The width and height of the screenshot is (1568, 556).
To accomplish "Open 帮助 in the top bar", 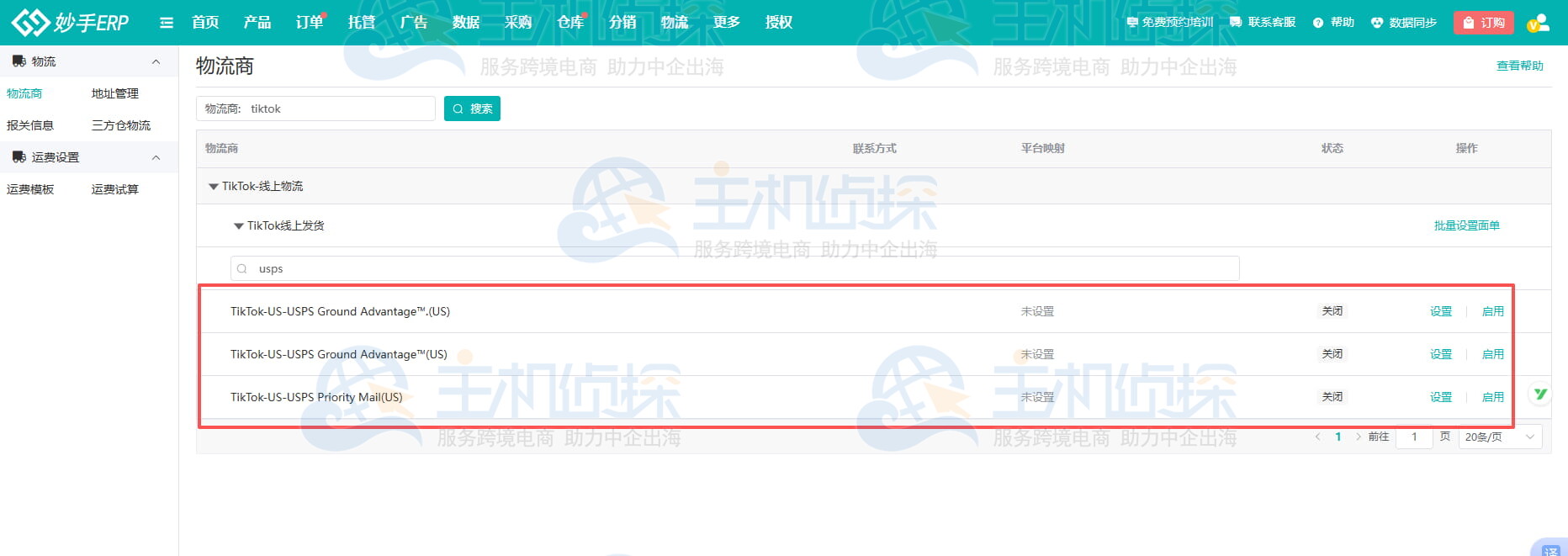I will pos(1333,23).
